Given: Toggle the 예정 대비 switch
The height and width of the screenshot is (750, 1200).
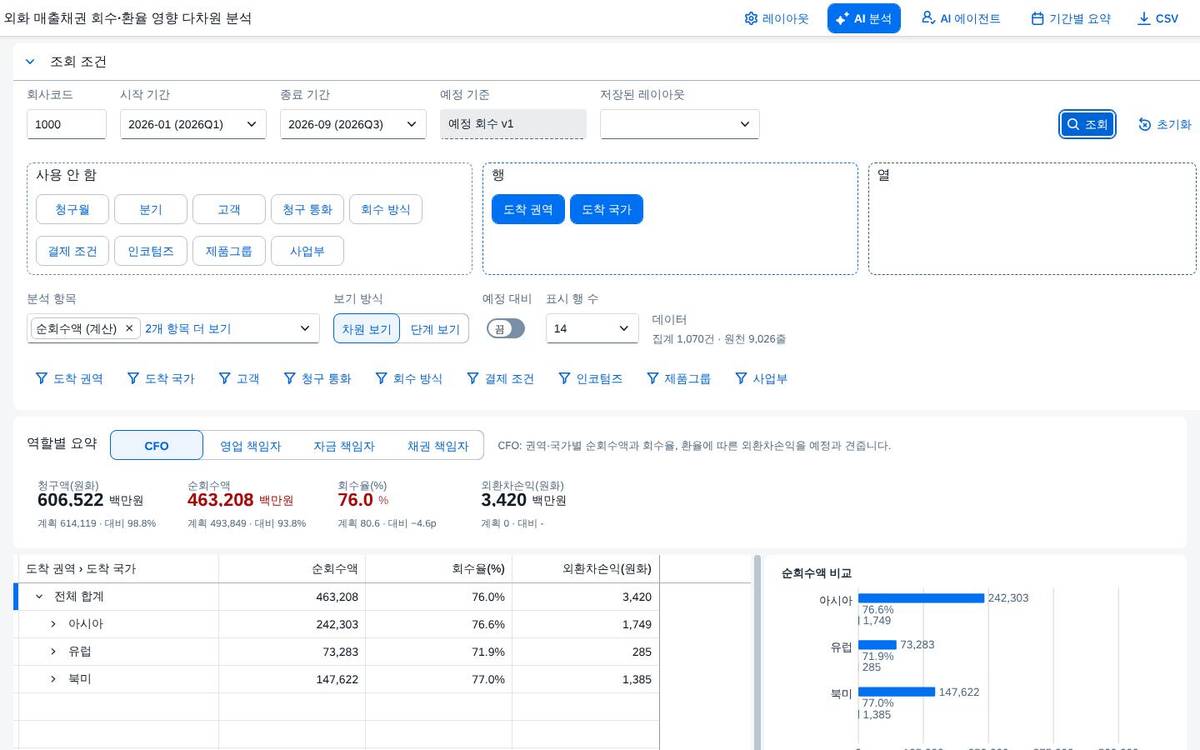Looking at the screenshot, I should coord(506,328).
